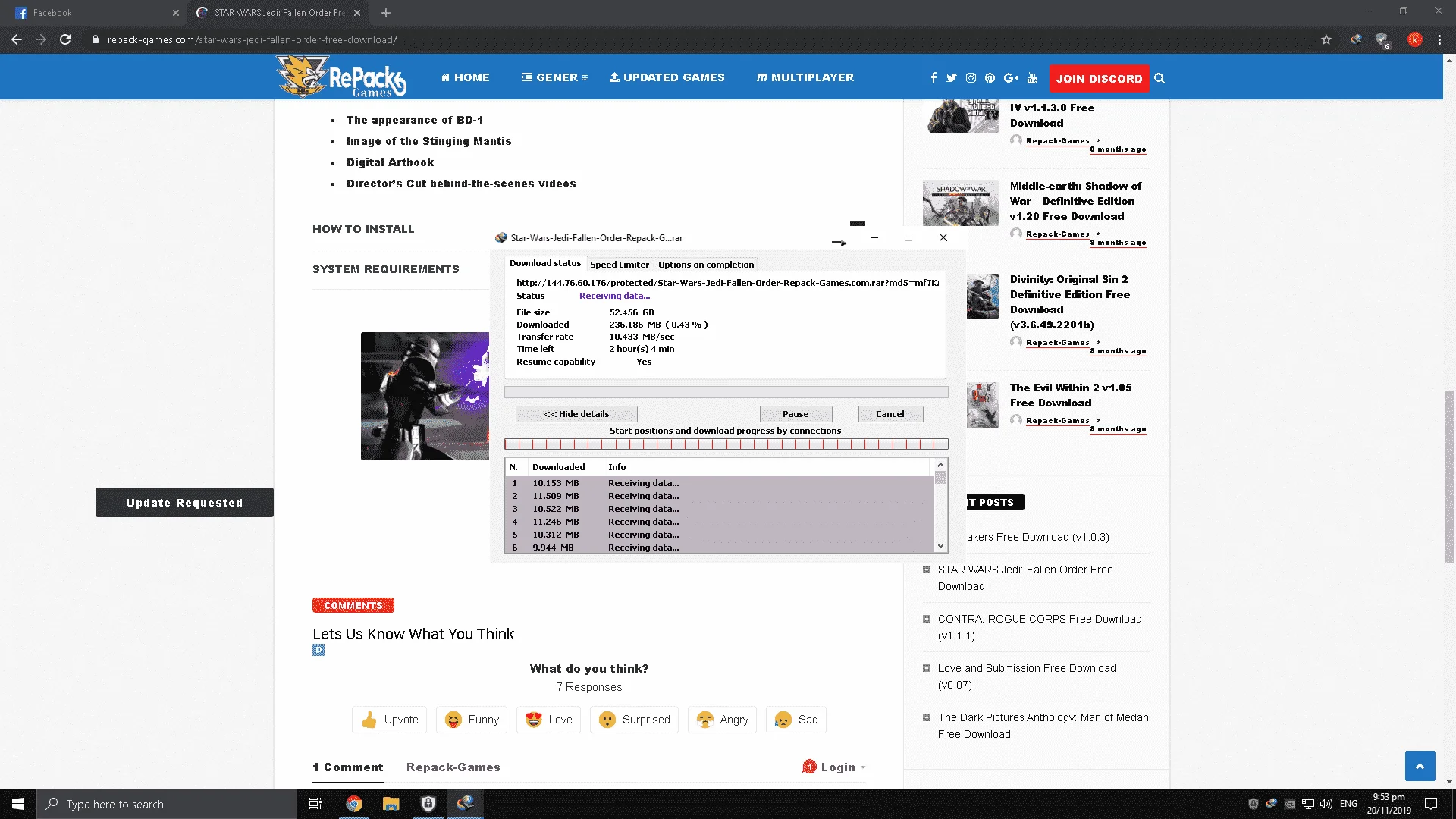React with the Upvote button
This screenshot has height=819, width=1456.
pyautogui.click(x=390, y=720)
